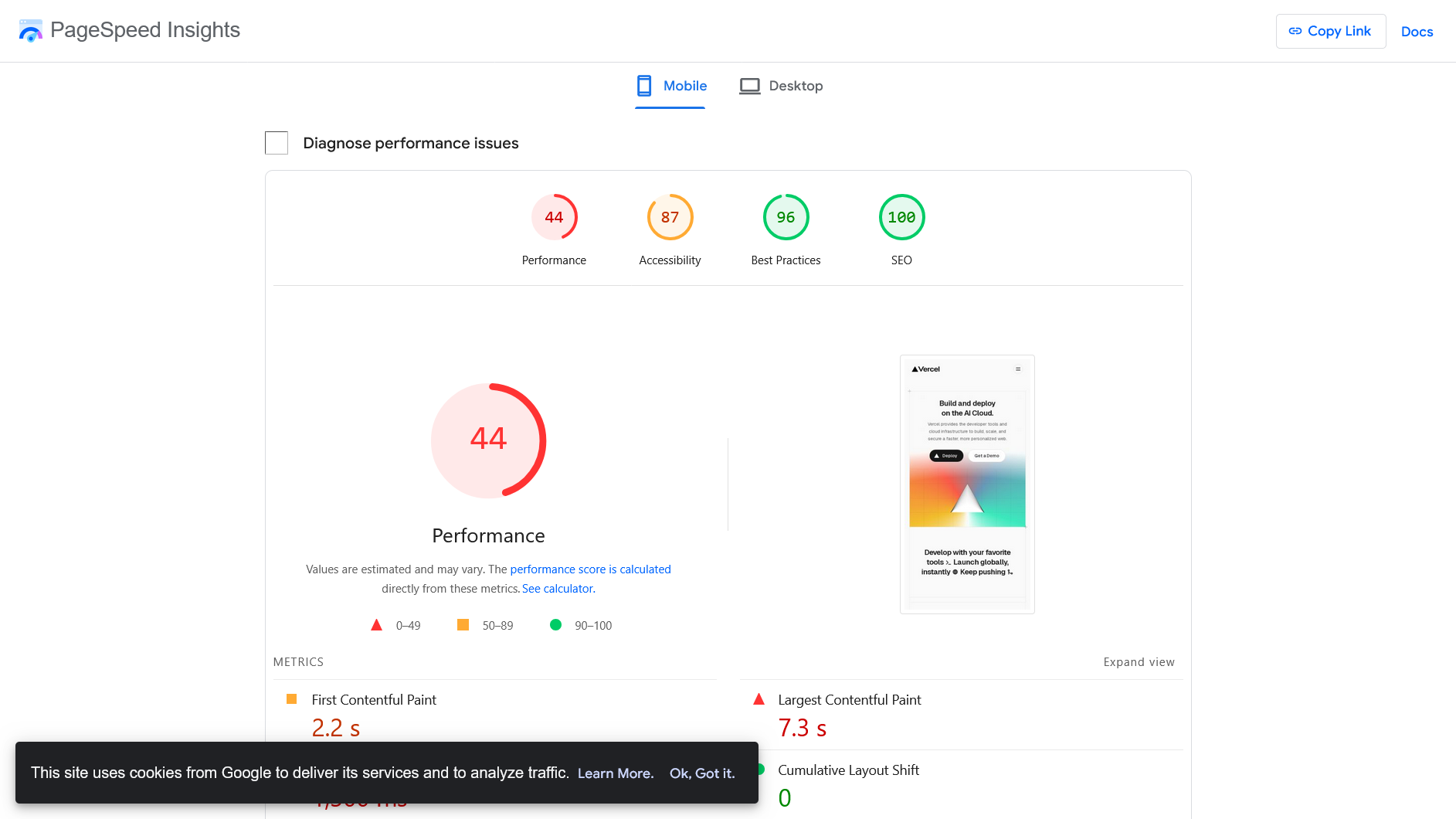Click the orange square beside First Contentful Paint

(x=291, y=699)
